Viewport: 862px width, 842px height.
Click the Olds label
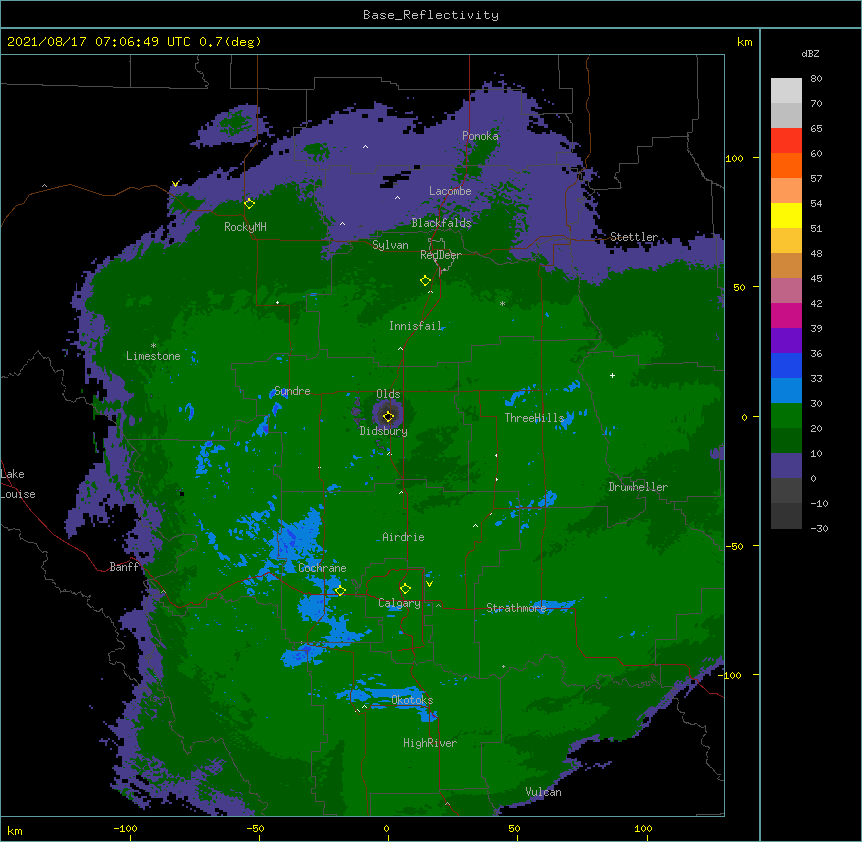[x=388, y=394]
